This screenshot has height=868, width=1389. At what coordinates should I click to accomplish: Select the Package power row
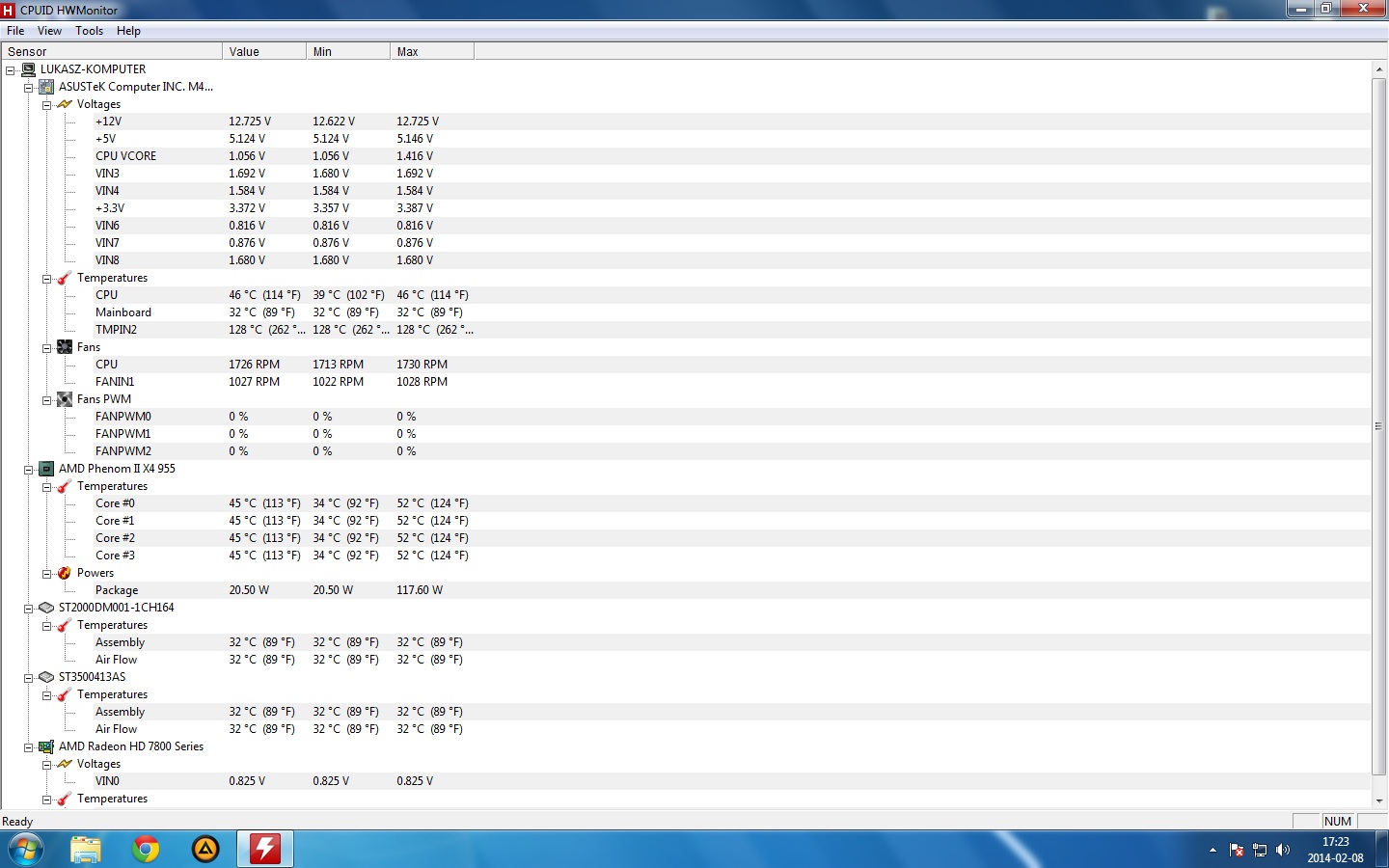pyautogui.click(x=686, y=590)
